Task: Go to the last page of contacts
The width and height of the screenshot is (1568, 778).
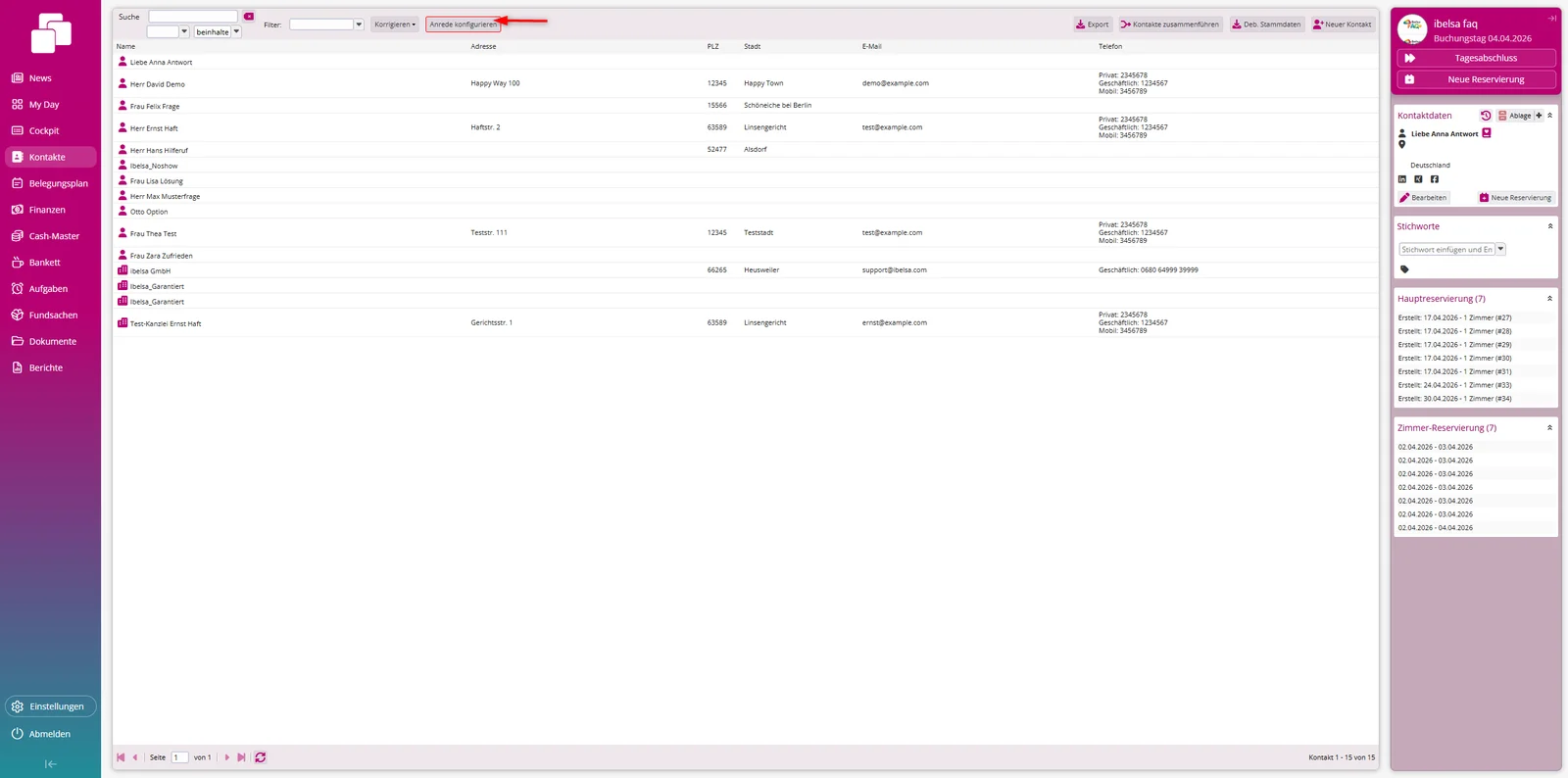Action: point(241,757)
